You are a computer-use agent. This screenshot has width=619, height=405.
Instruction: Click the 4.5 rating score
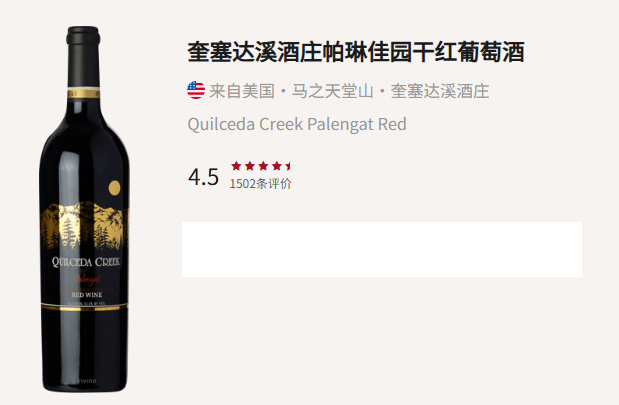click(203, 176)
